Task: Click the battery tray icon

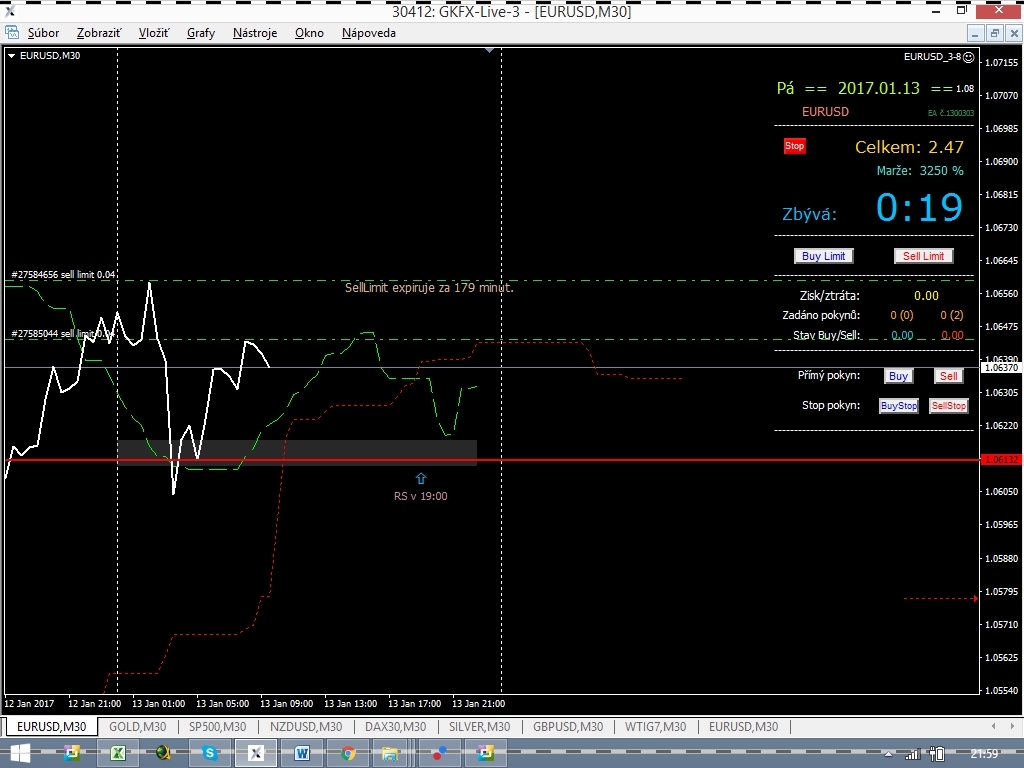Action: (937, 754)
